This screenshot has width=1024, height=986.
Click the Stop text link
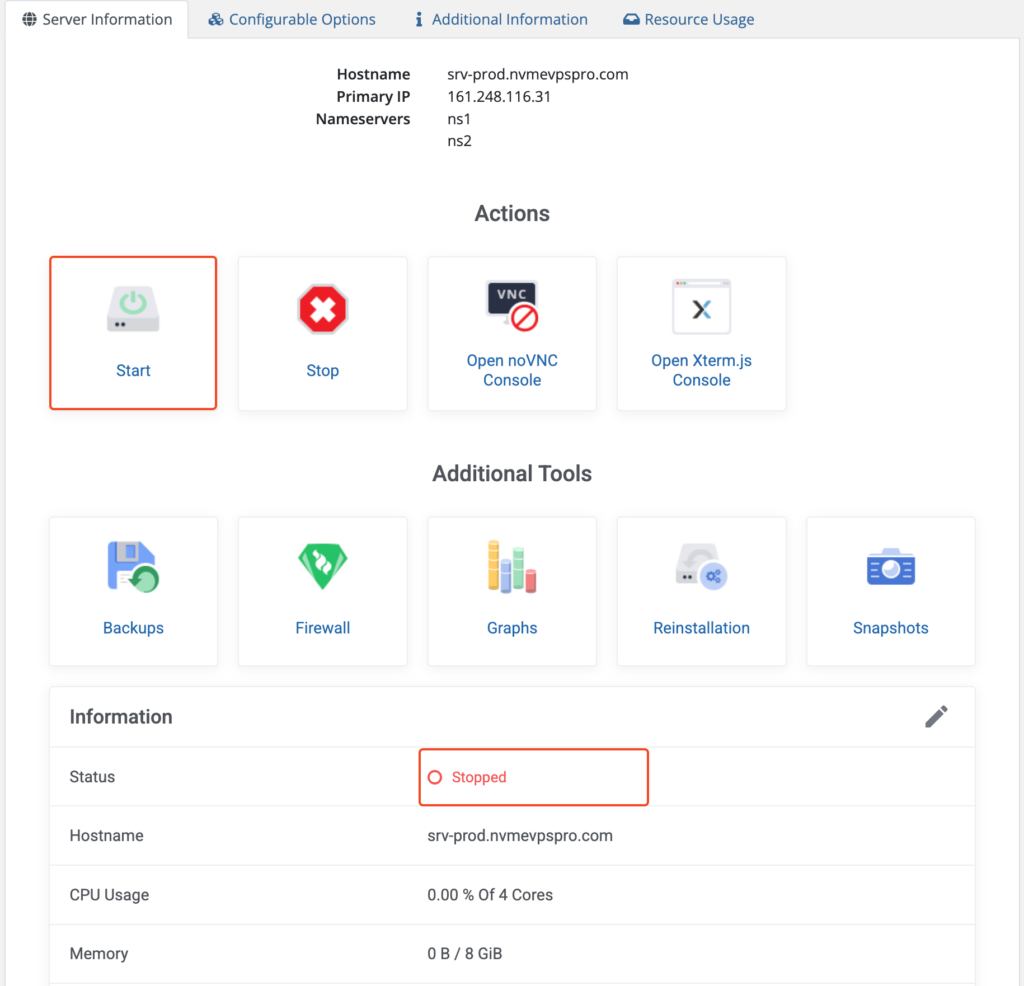pyautogui.click(x=322, y=370)
